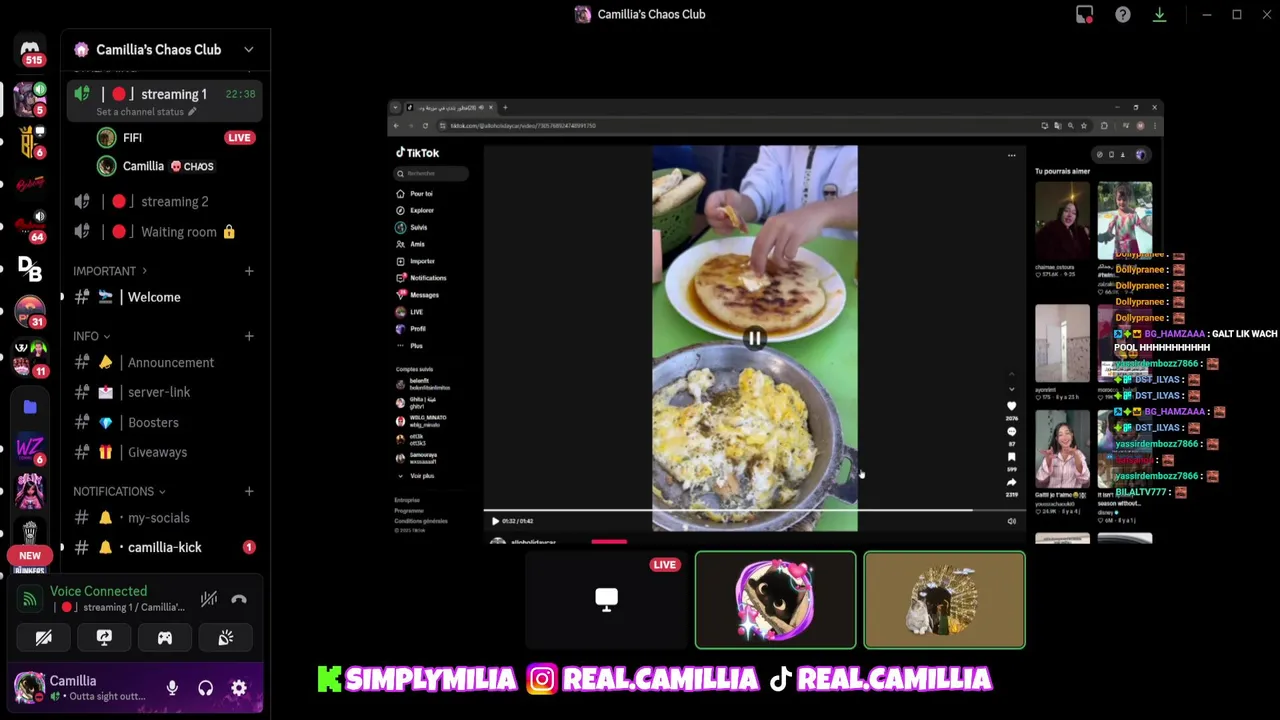Toggle the TikTok video volume speaker icon
Image resolution: width=1280 pixels, height=720 pixels.
tap(1011, 521)
